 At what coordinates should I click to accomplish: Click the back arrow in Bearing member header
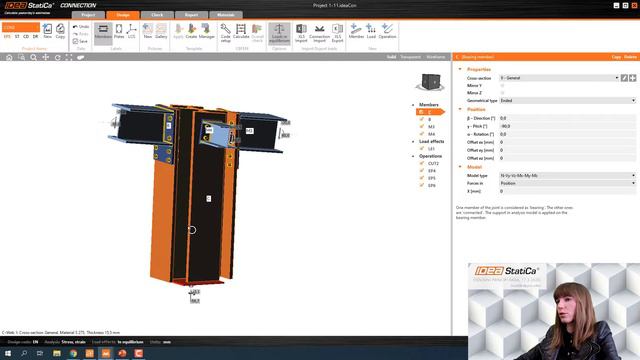tap(457, 57)
